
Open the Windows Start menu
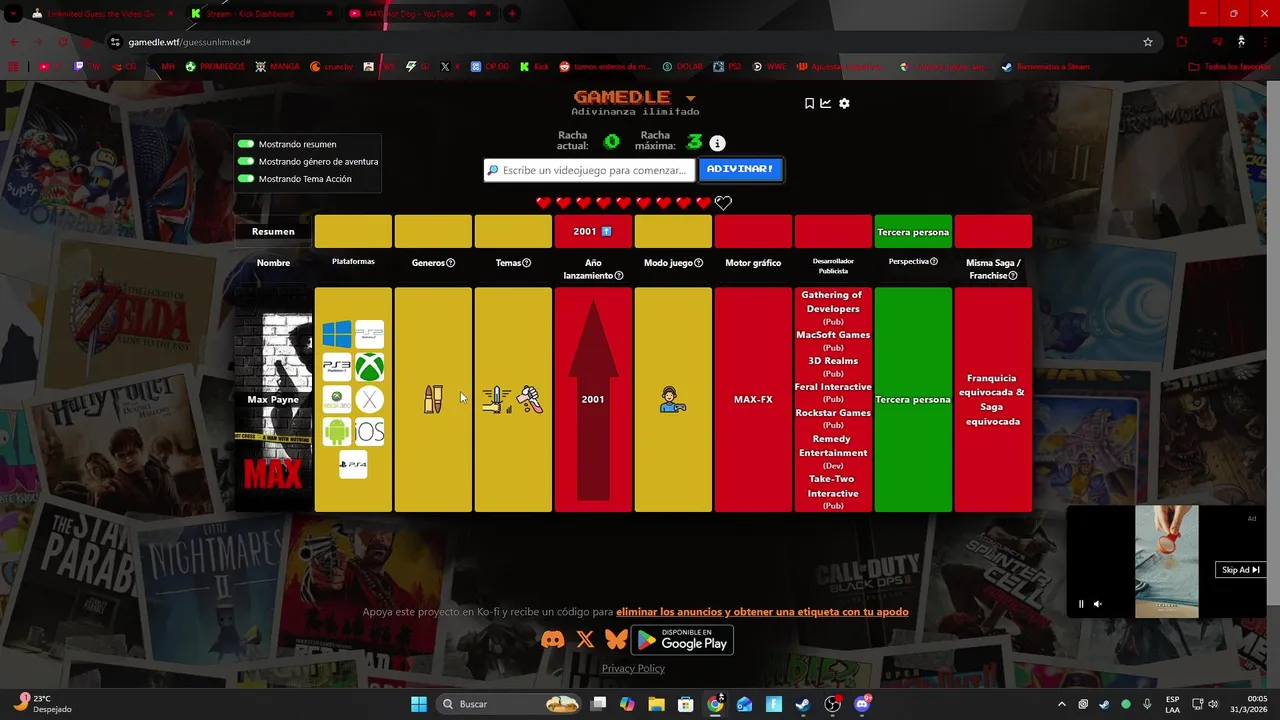(419, 704)
